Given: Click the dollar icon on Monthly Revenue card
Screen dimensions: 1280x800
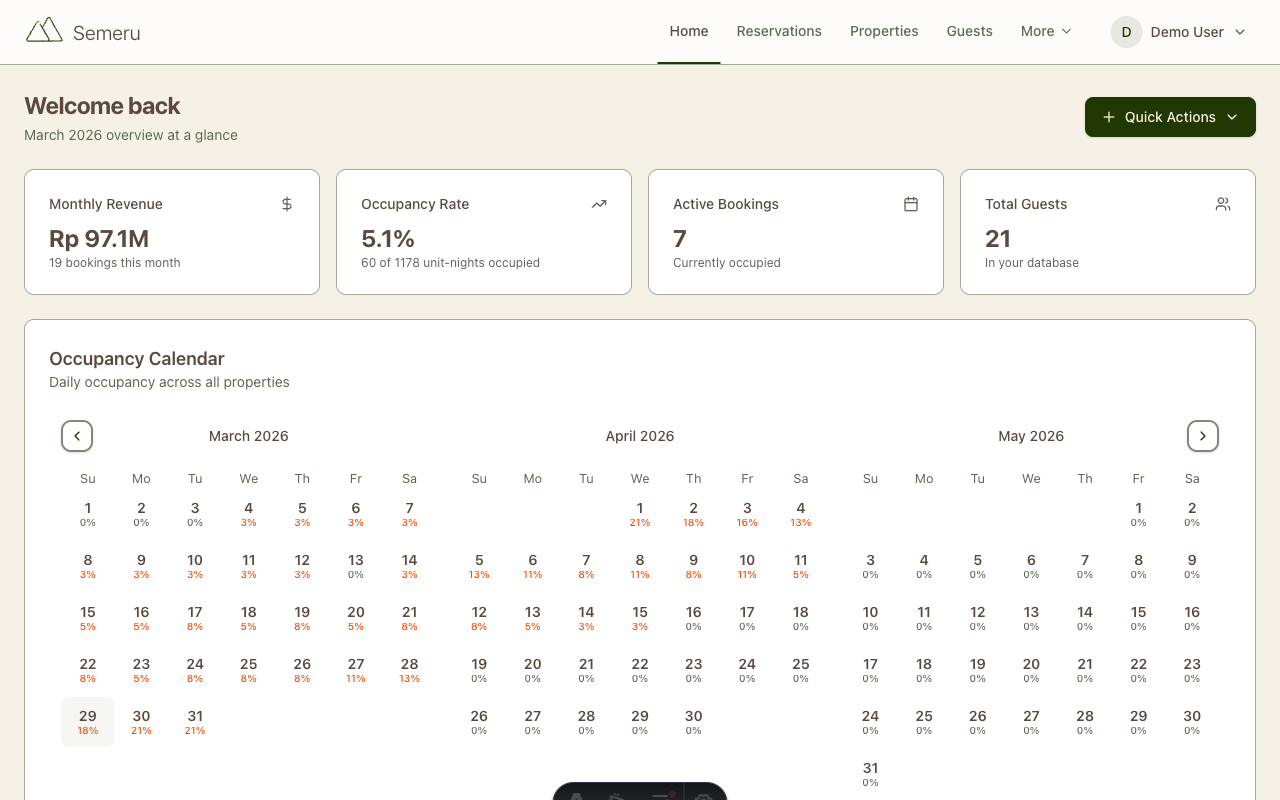Looking at the screenshot, I should (287, 204).
